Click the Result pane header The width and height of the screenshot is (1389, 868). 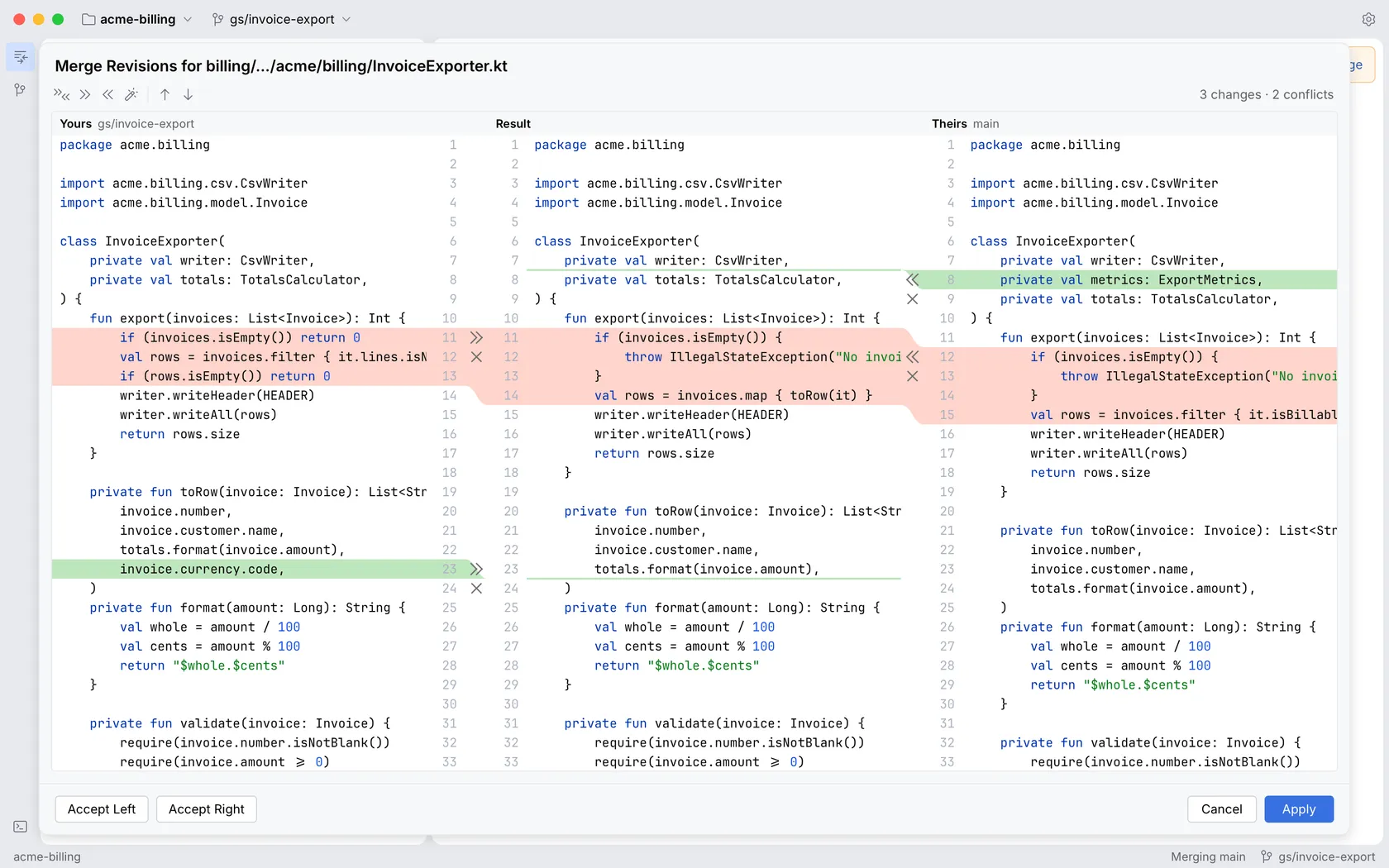(513, 124)
